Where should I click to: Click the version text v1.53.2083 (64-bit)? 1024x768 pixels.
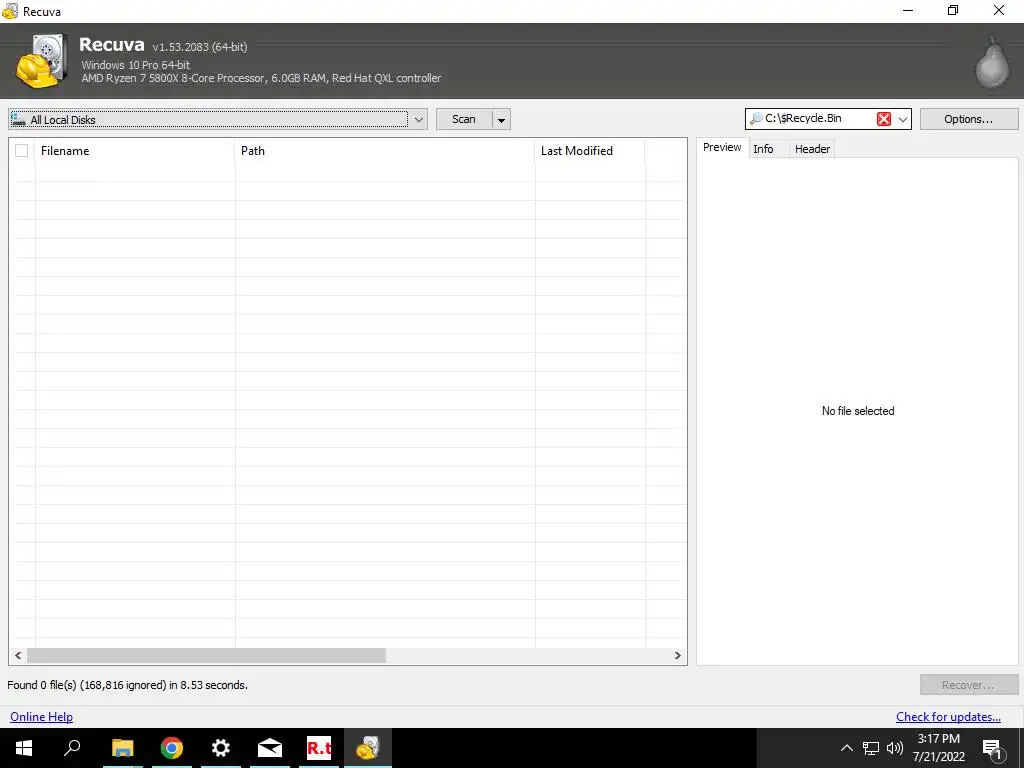(200, 47)
